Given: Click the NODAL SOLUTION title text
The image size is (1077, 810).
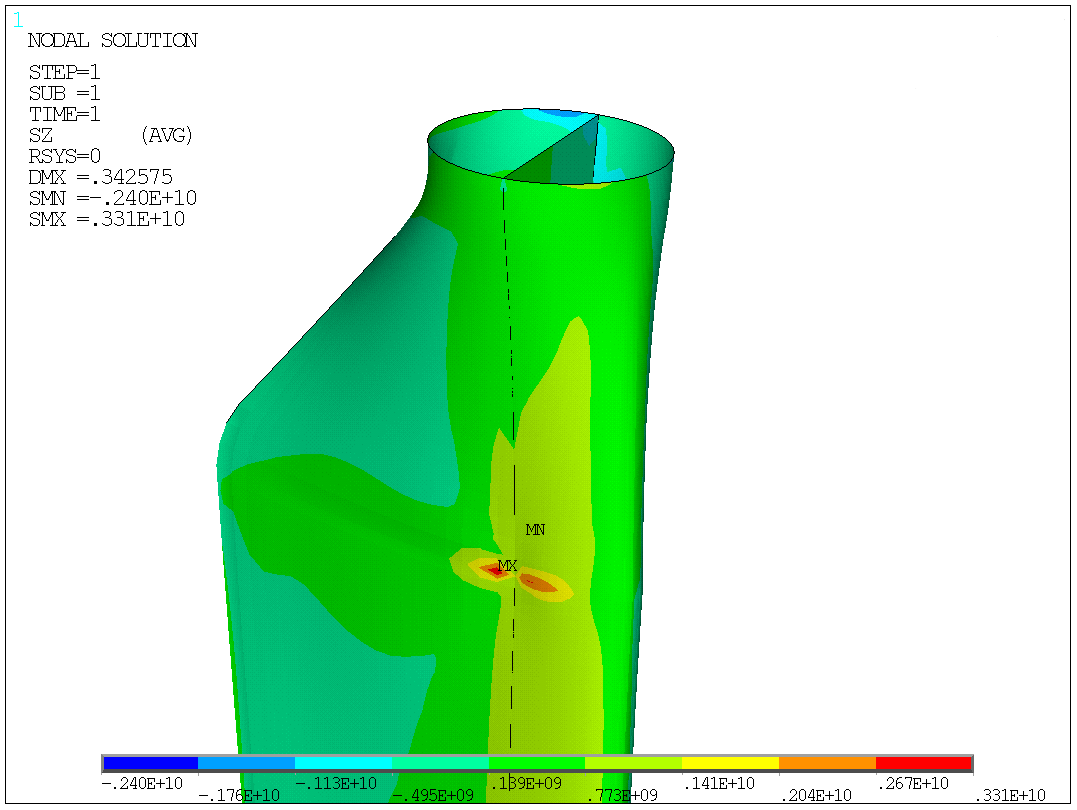Looking at the screenshot, I should (x=112, y=41).
